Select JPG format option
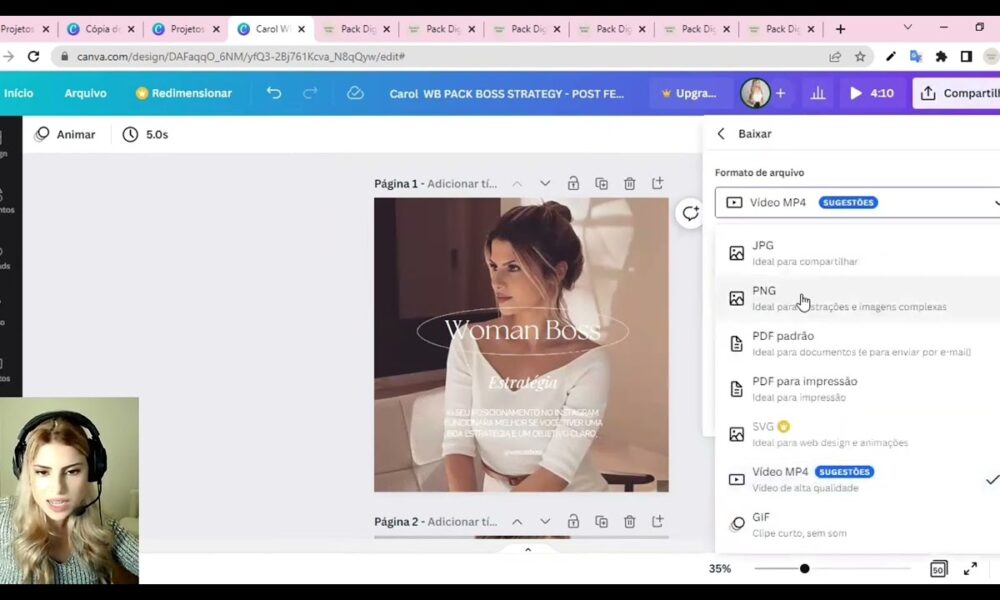The image size is (1000, 600). point(857,253)
